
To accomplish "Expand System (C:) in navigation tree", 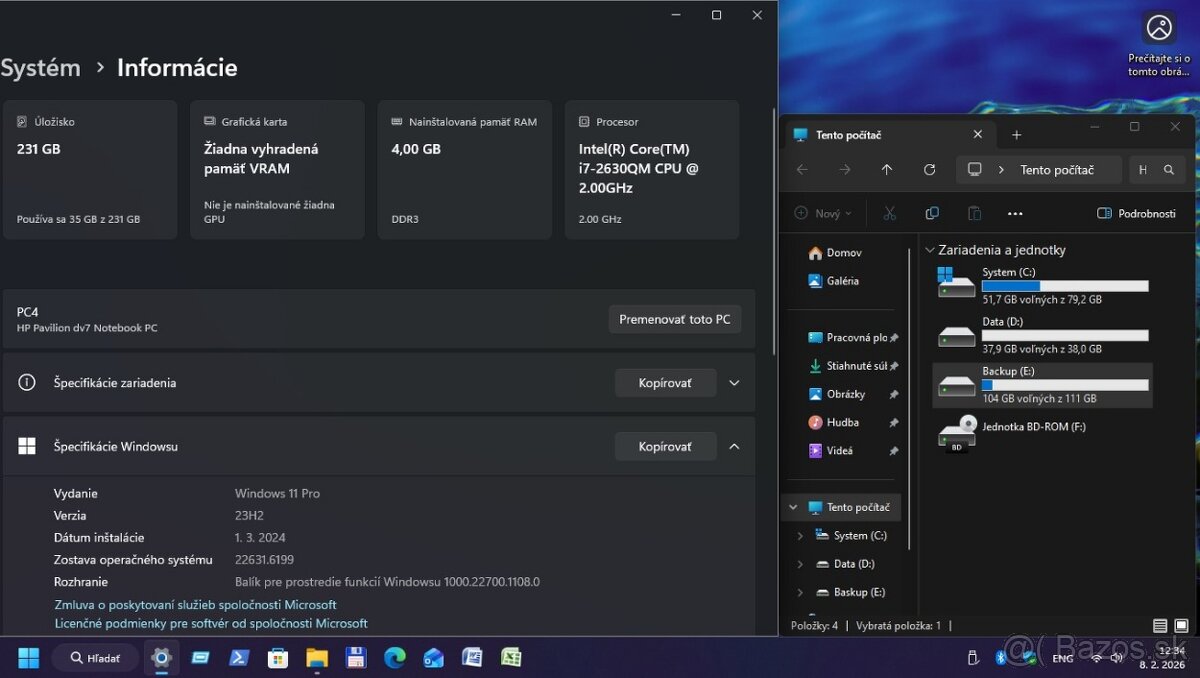I will (800, 536).
